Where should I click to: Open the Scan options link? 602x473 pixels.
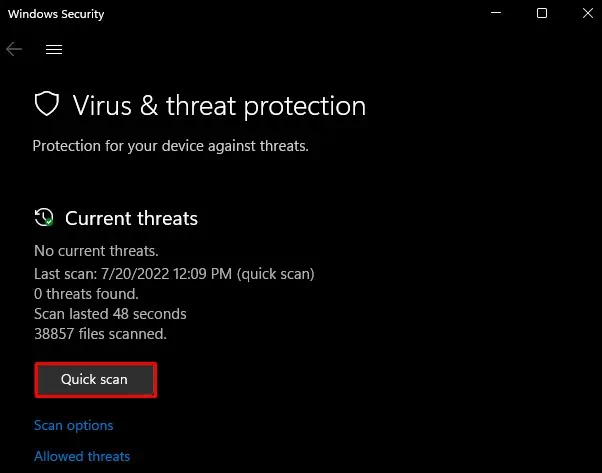click(x=74, y=425)
